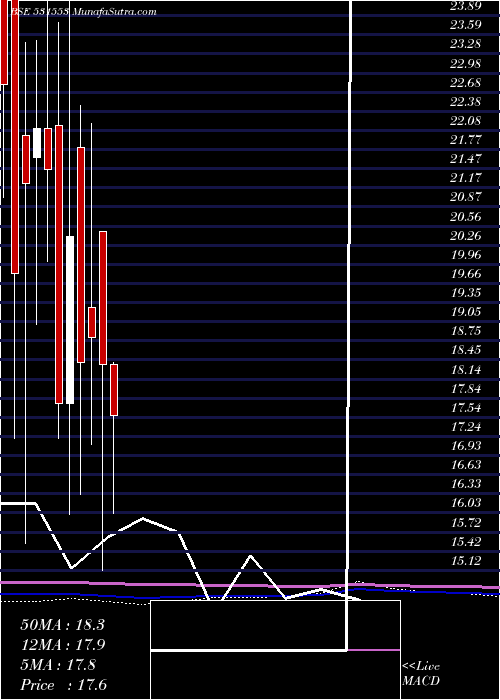This screenshot has width=500, height=700.
Task: Click the last red candlestick near 17.84
Action: pos(114,390)
